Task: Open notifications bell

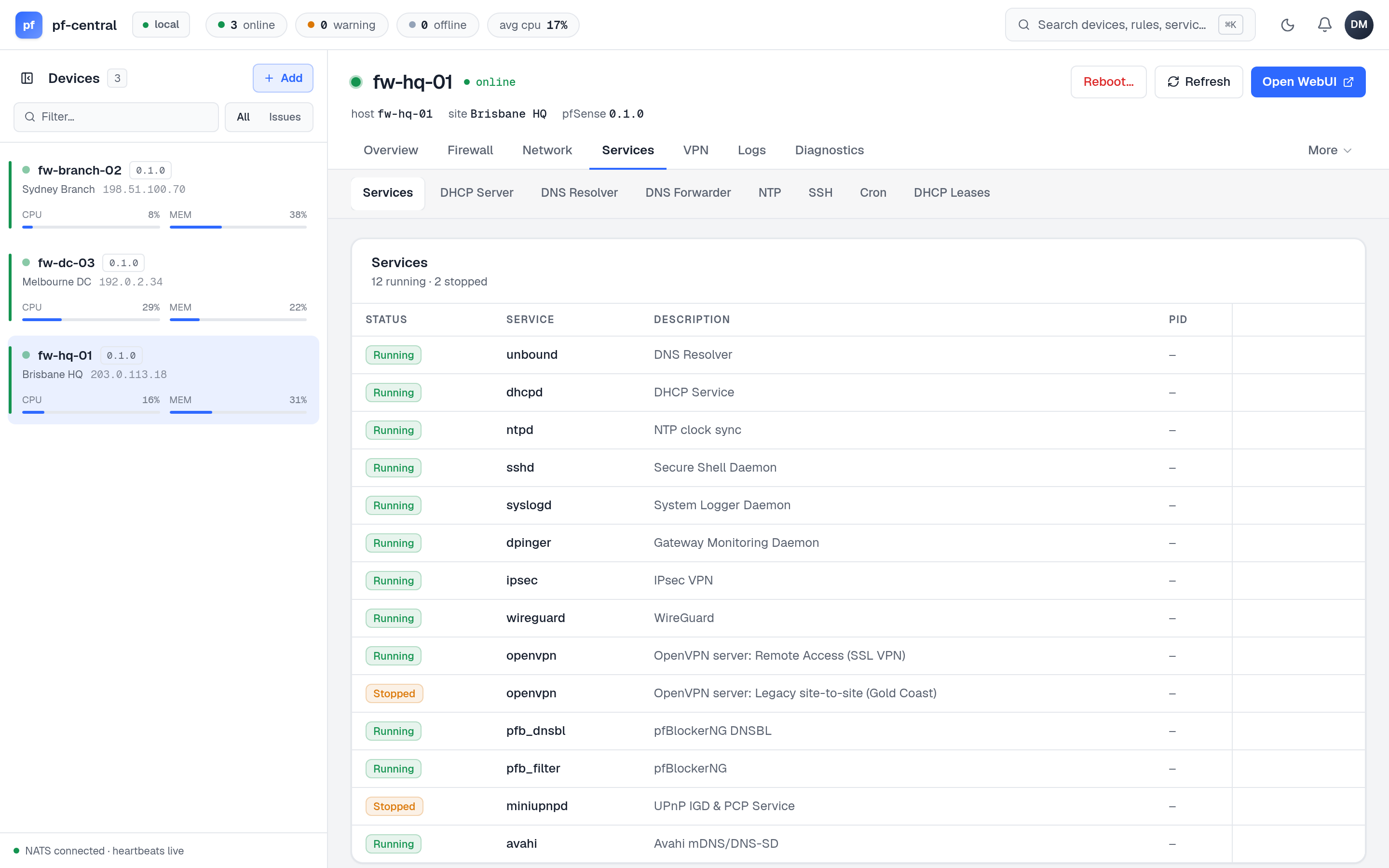Action: tap(1325, 25)
